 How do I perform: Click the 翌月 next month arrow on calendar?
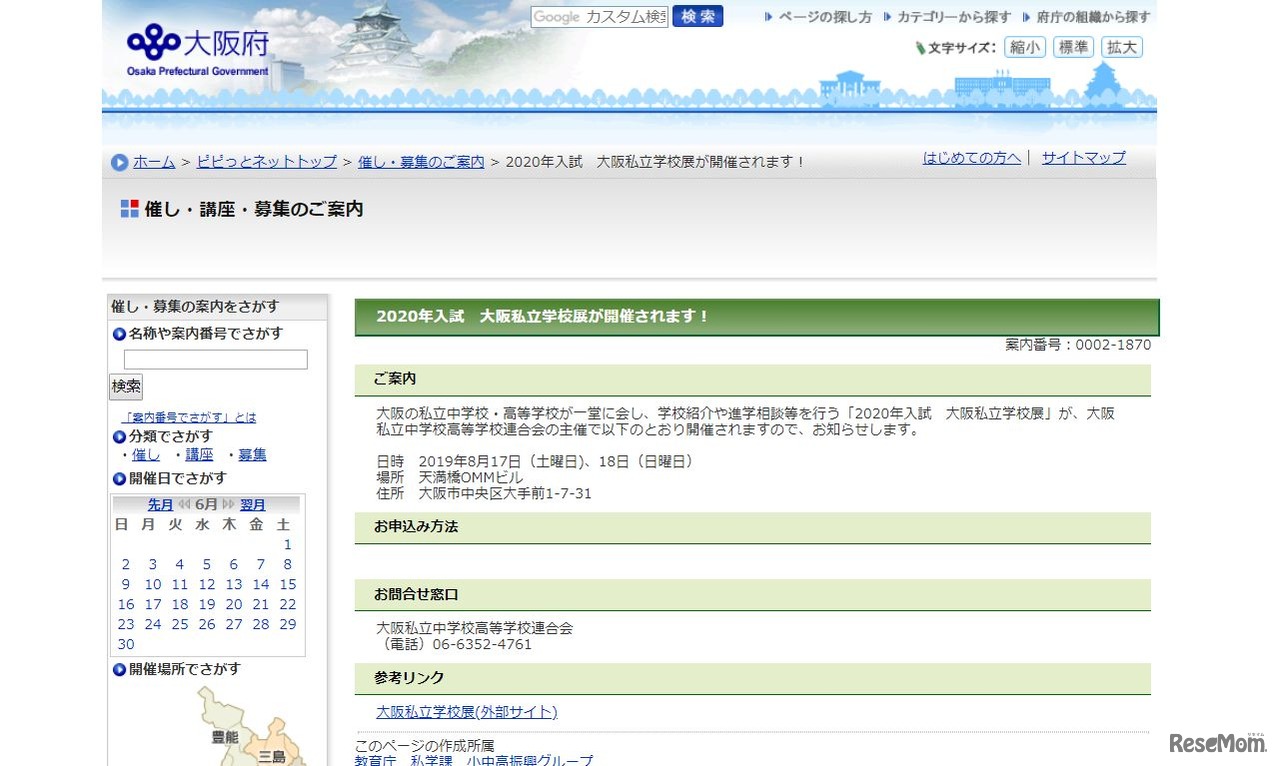coord(252,505)
